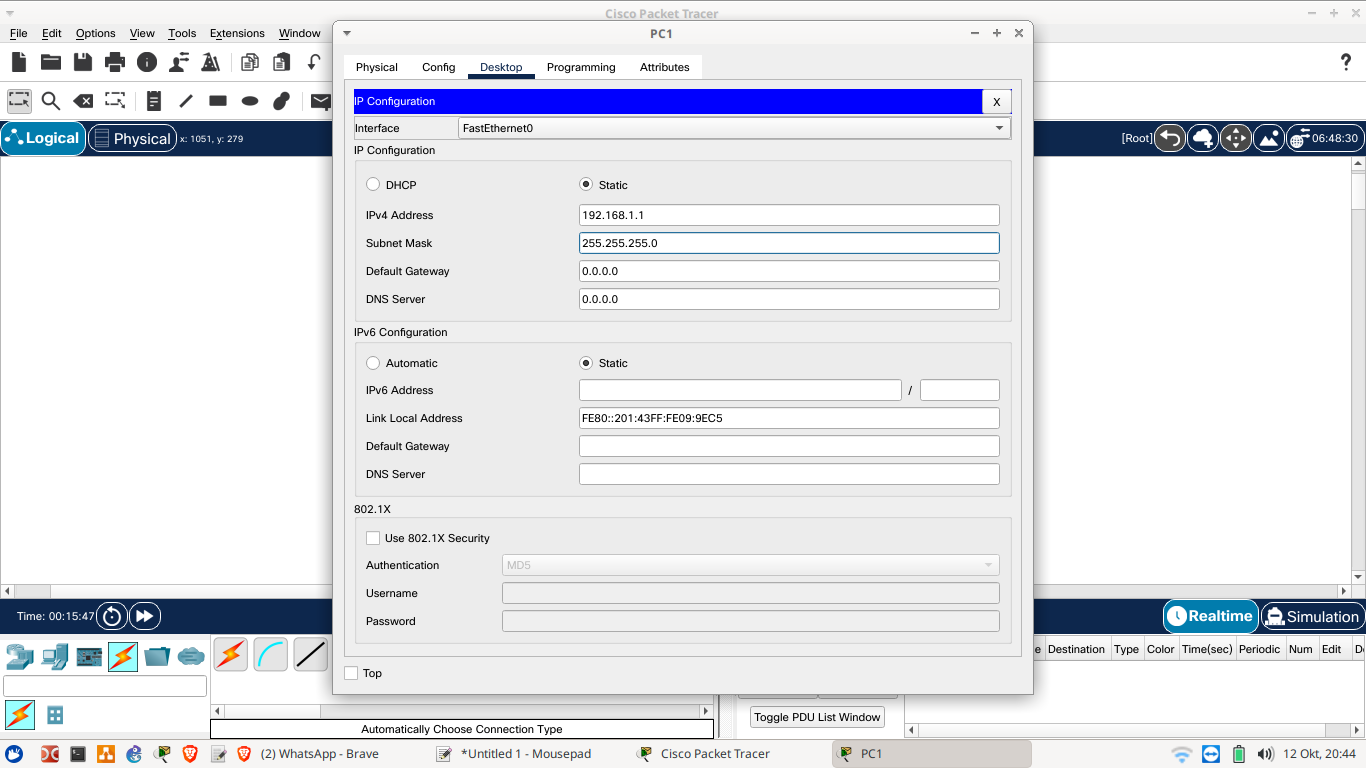The width and height of the screenshot is (1366, 768).
Task: Open Untitled 1 - Mousepad taskbar item
Action: point(514,754)
